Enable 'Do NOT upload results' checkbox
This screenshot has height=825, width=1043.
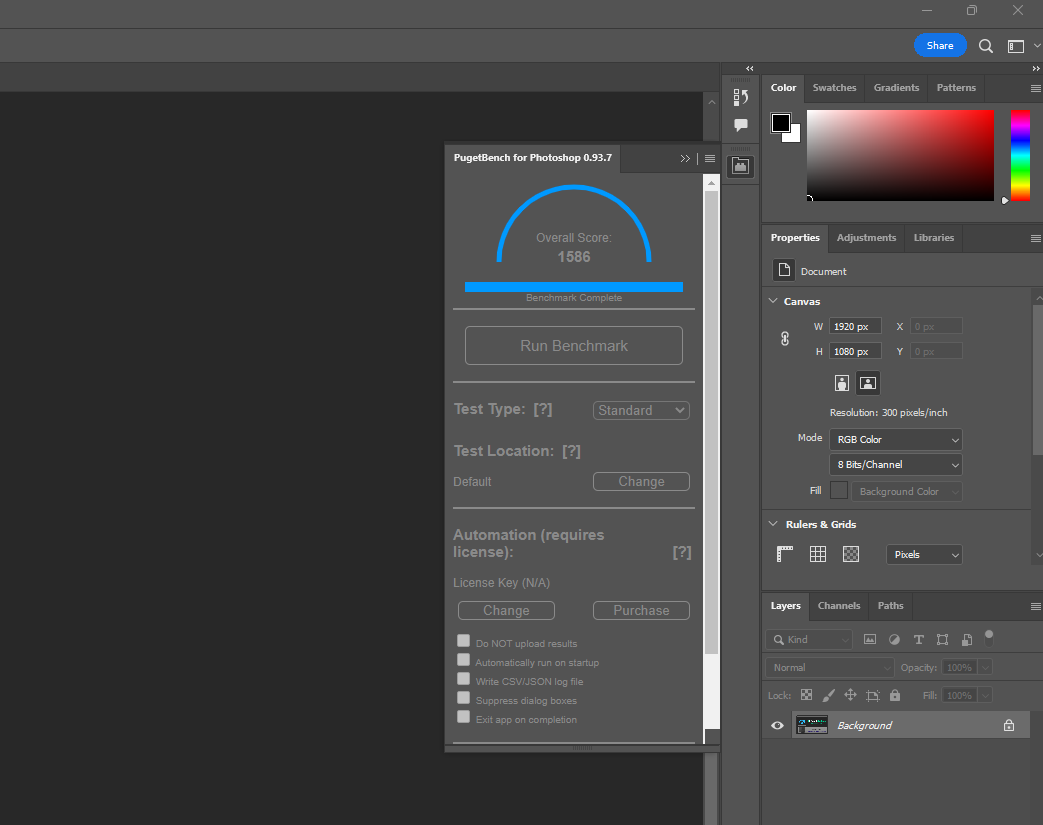click(464, 641)
